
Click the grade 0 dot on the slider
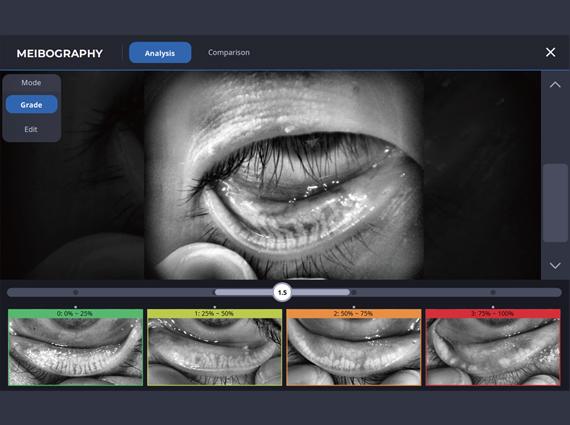[76, 292]
